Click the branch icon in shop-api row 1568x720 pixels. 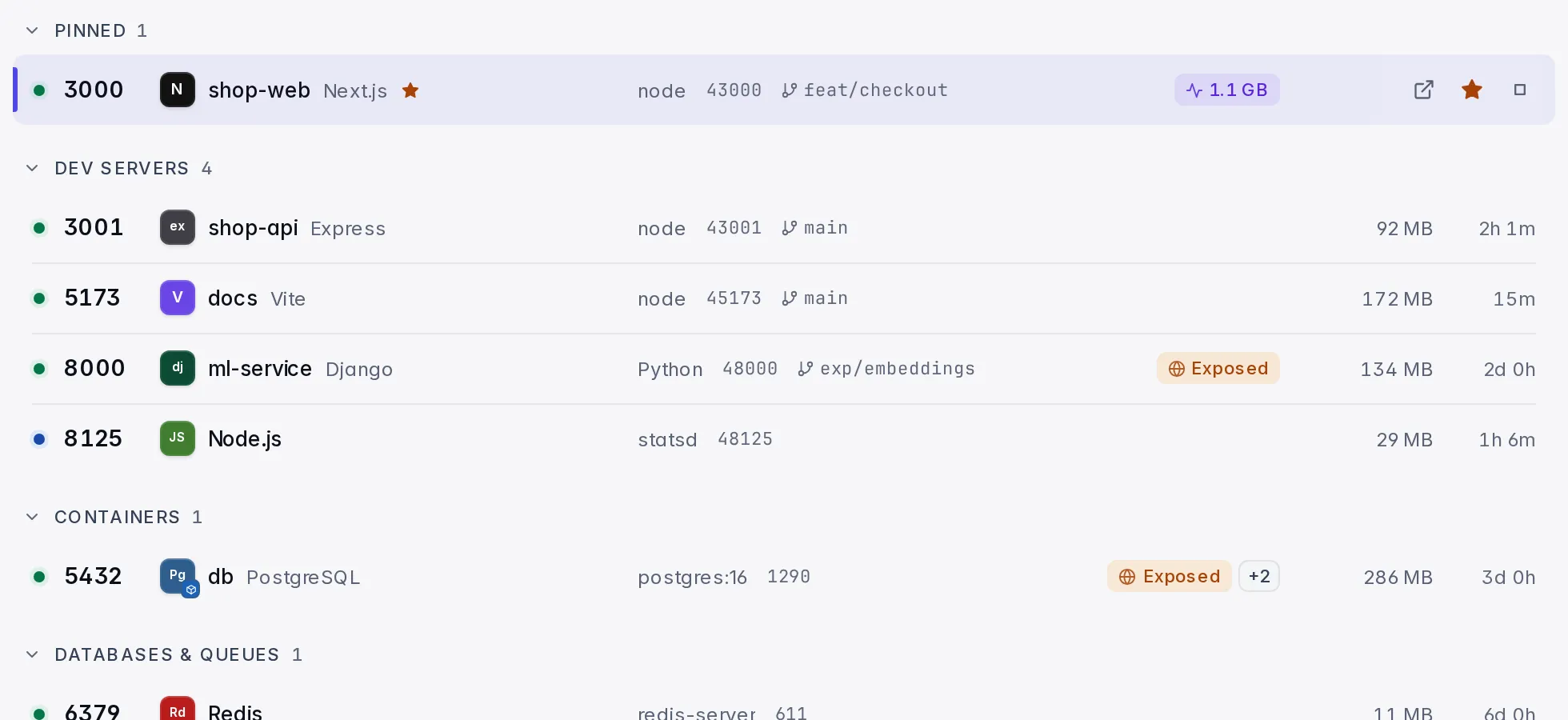790,228
